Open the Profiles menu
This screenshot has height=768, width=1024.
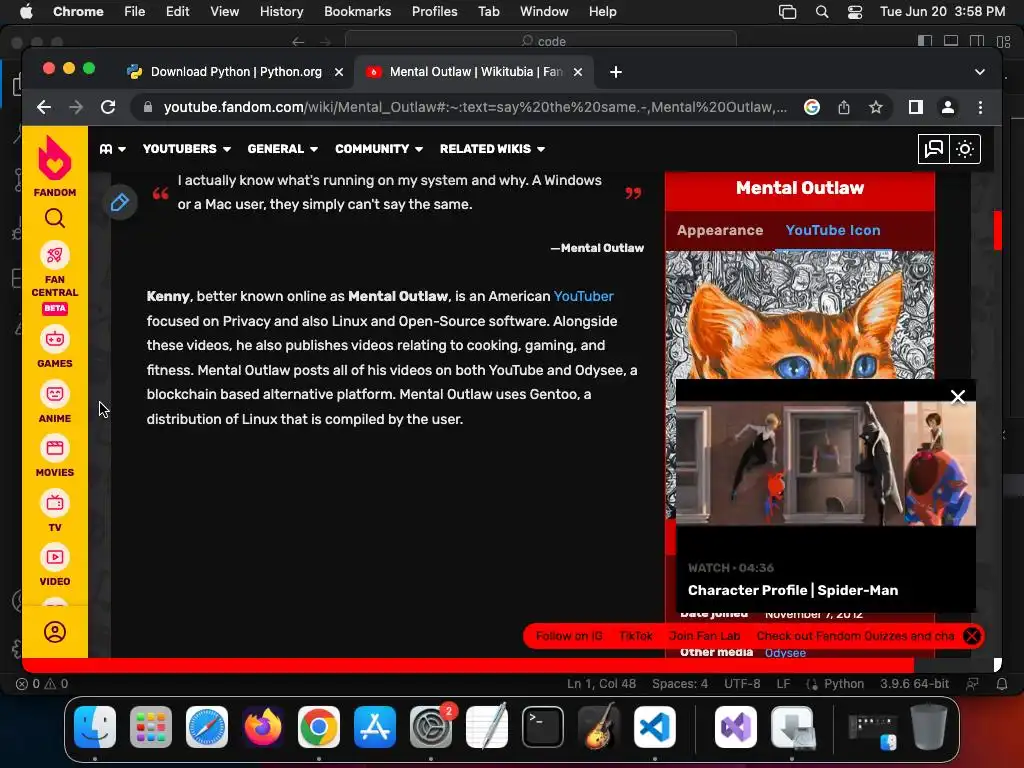tap(434, 12)
